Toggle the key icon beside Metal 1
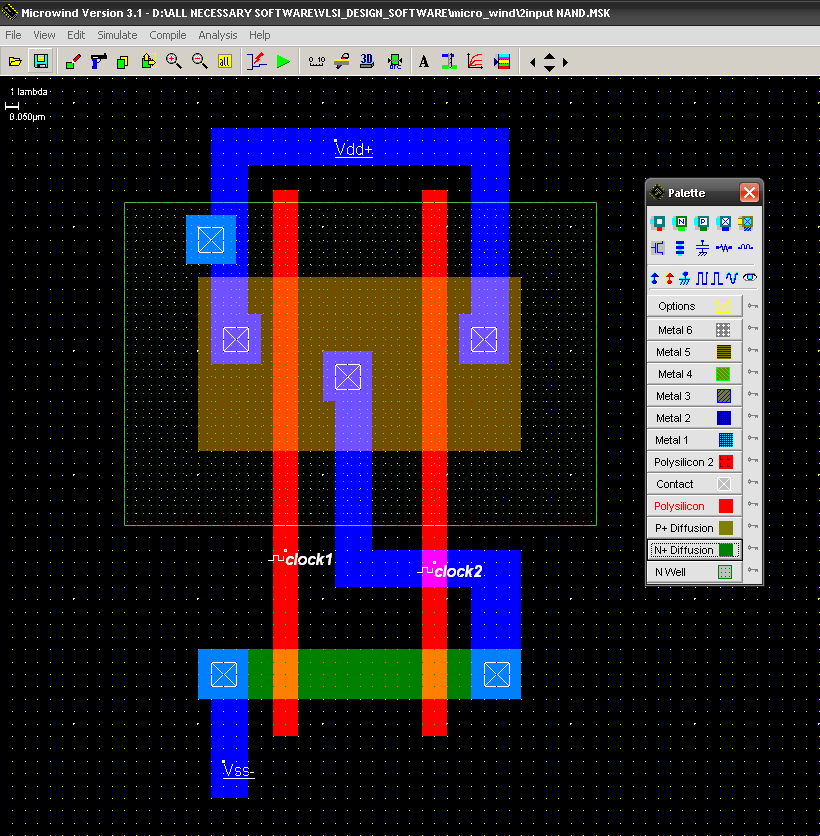This screenshot has height=836, width=820. 752,438
